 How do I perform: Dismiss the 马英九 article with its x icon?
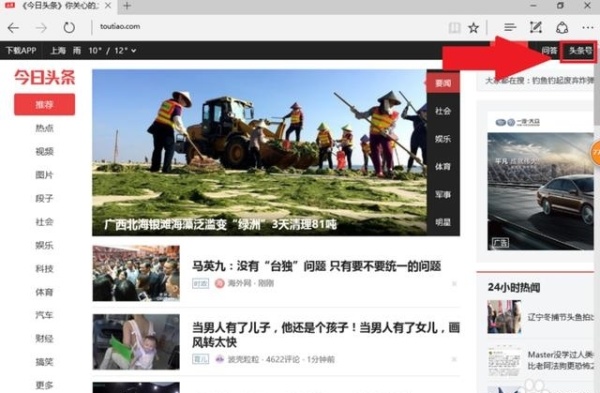tap(454, 284)
